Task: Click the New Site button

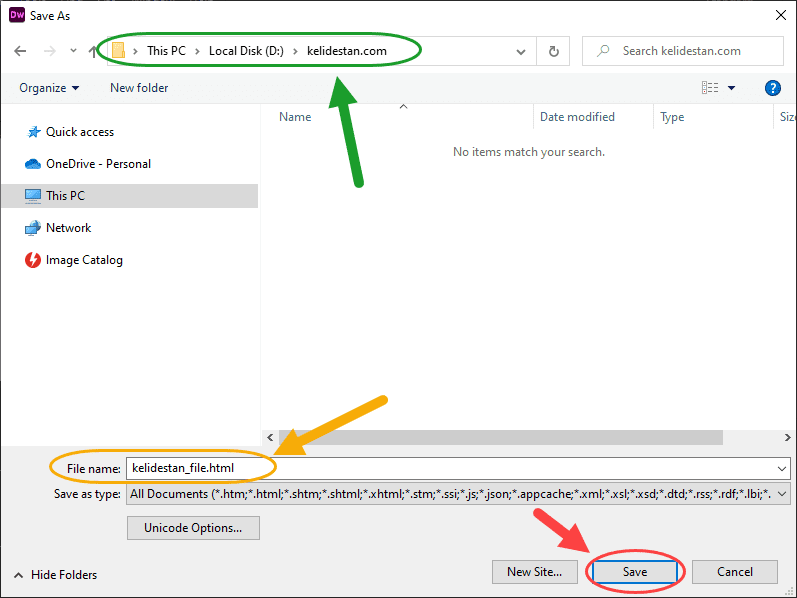Action: click(x=535, y=572)
